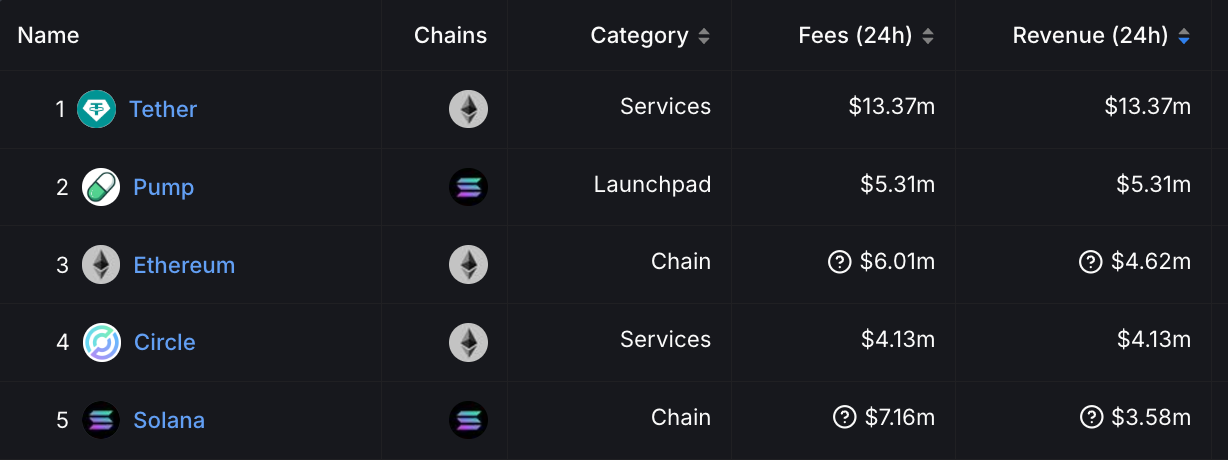1228x460 pixels.
Task: Click the Name column header
Action: pyautogui.click(x=48, y=36)
